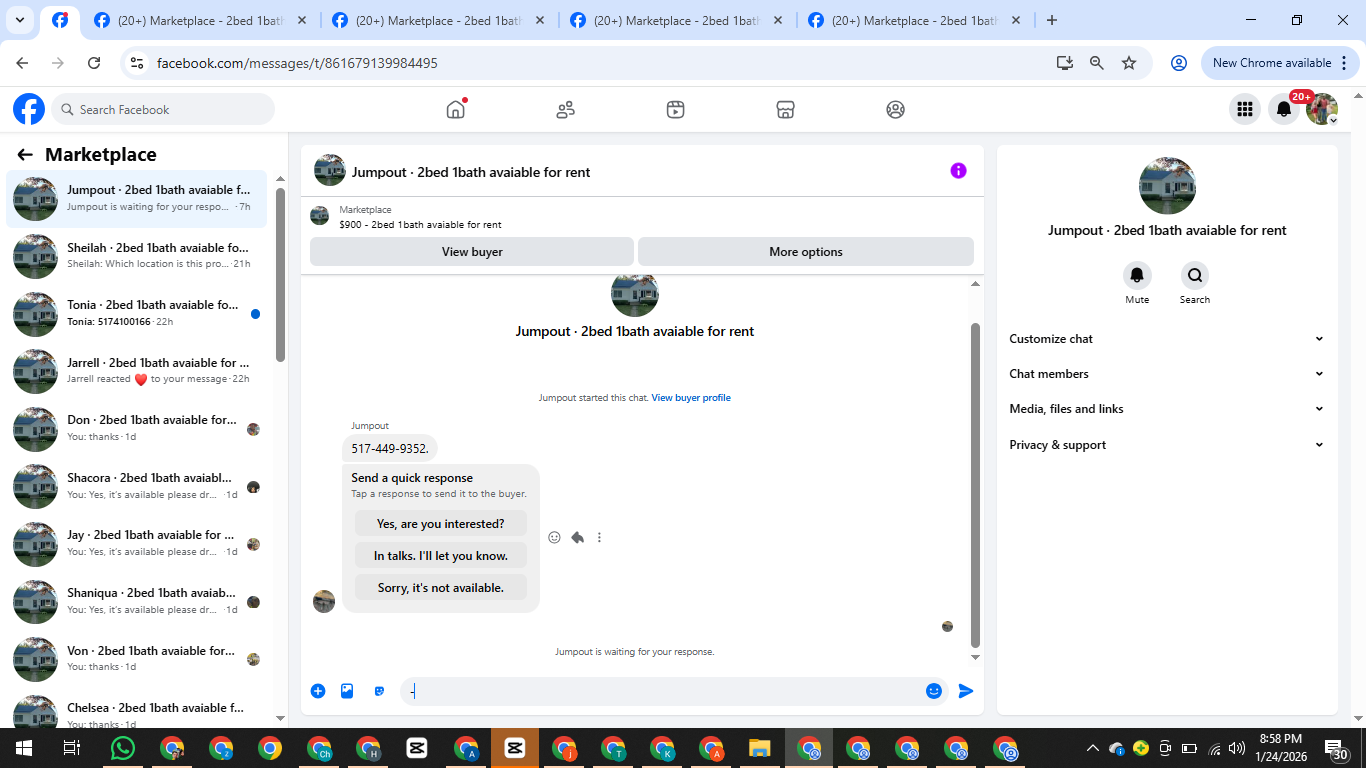
Task: Expand the Privacy & support section
Action: 1167,445
